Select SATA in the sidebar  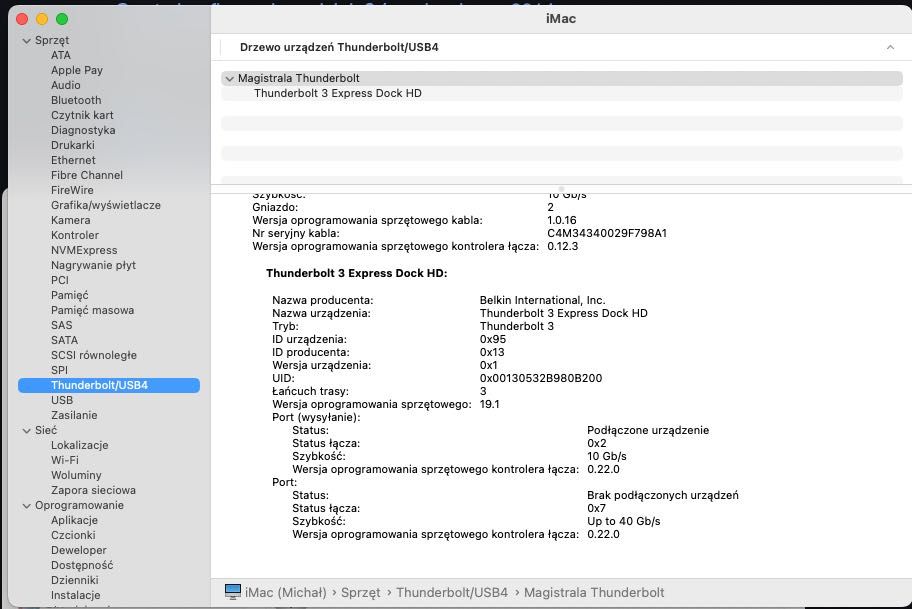coord(65,340)
